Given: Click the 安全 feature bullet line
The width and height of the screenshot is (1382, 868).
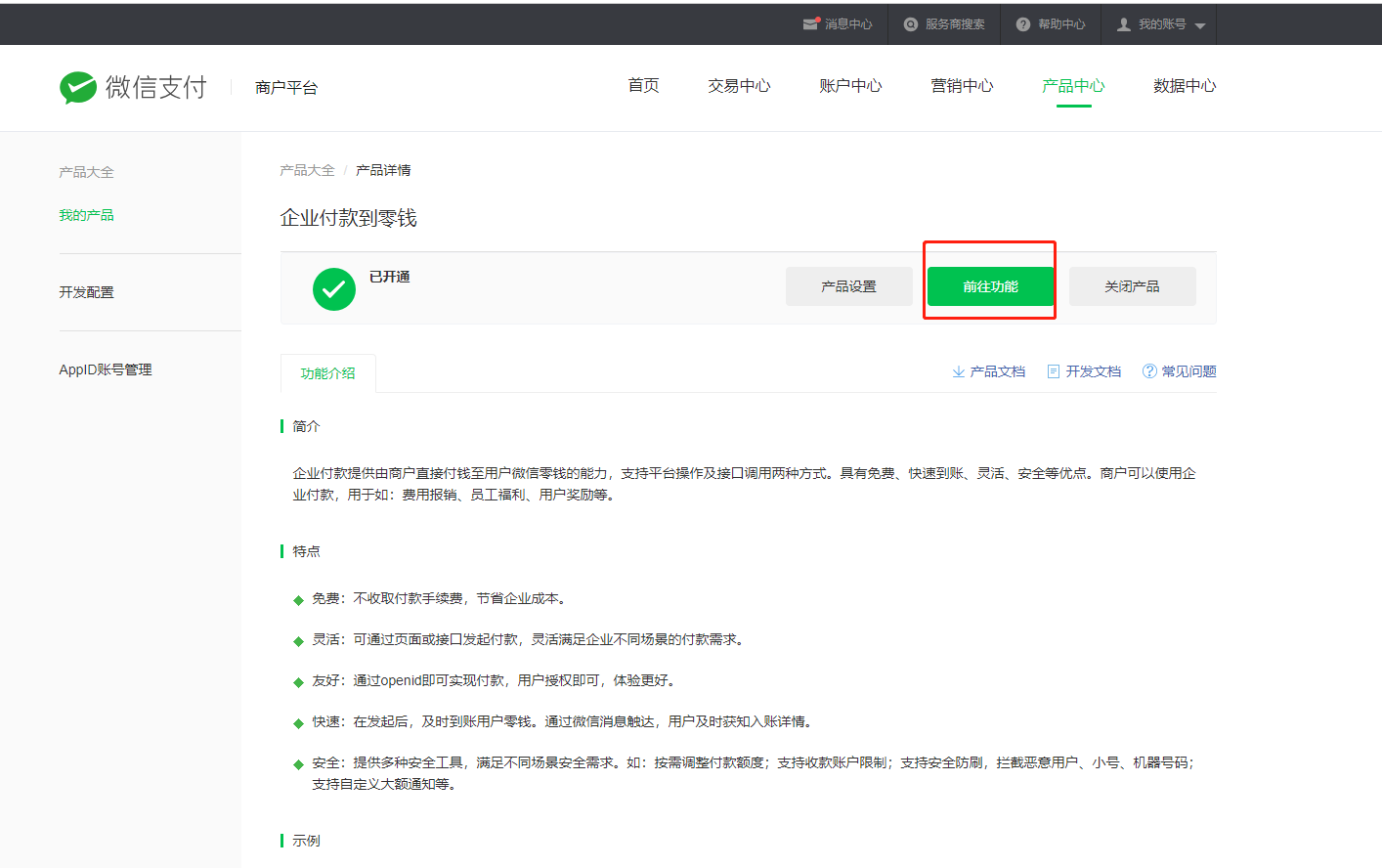Looking at the screenshot, I should 755,773.
